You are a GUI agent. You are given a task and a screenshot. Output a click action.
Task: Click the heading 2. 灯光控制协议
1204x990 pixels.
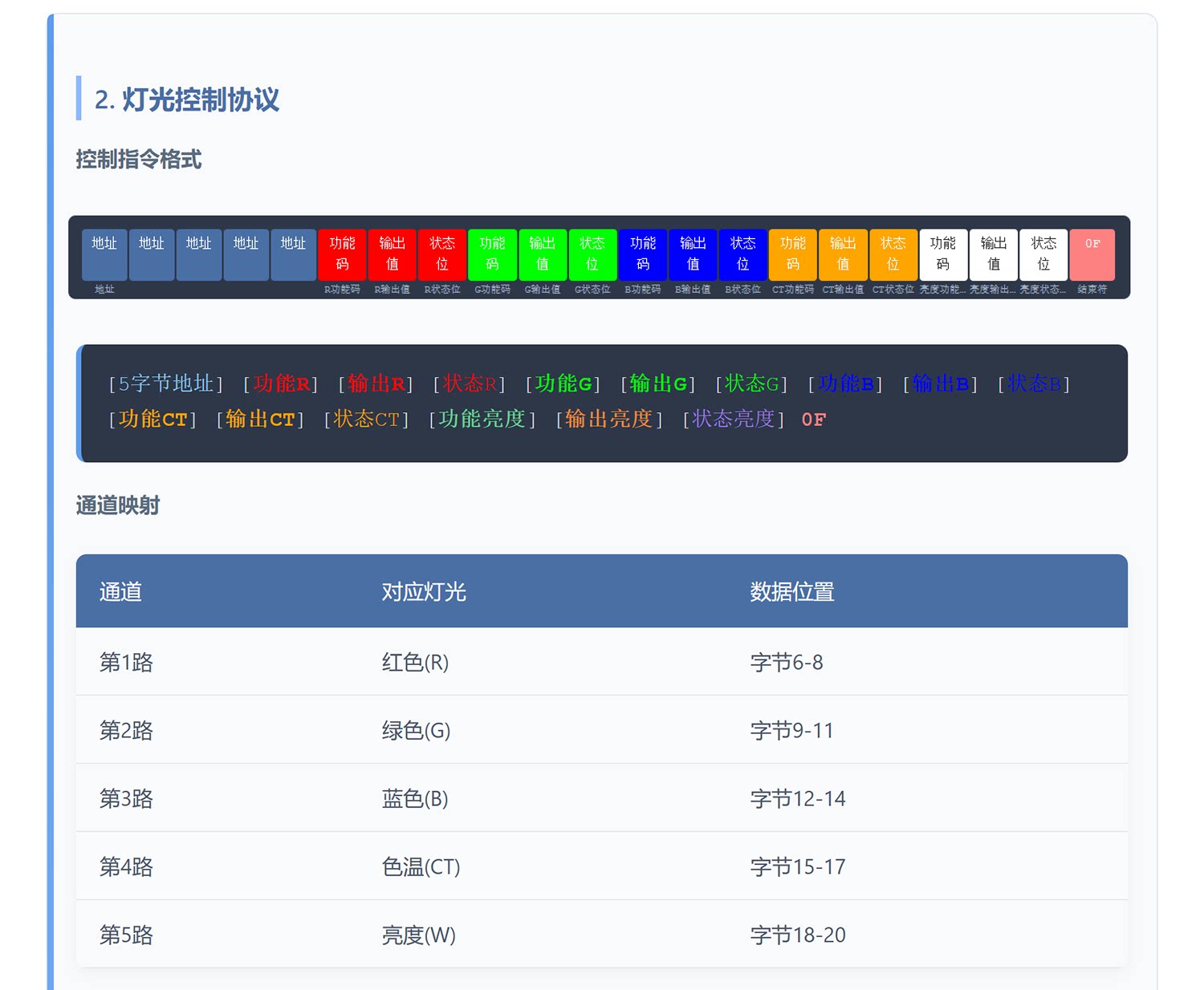(x=187, y=99)
